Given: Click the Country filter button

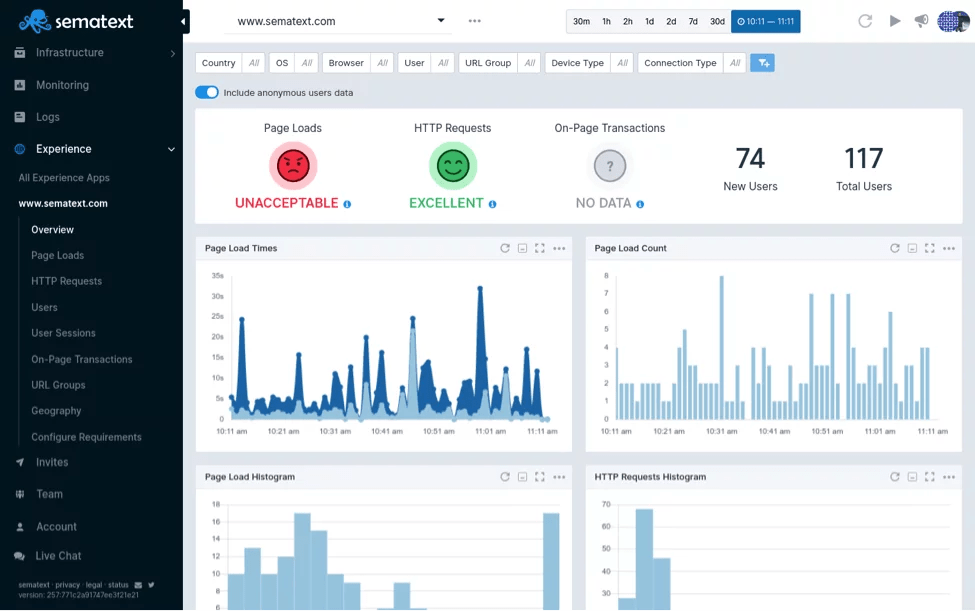Looking at the screenshot, I should 218,63.
